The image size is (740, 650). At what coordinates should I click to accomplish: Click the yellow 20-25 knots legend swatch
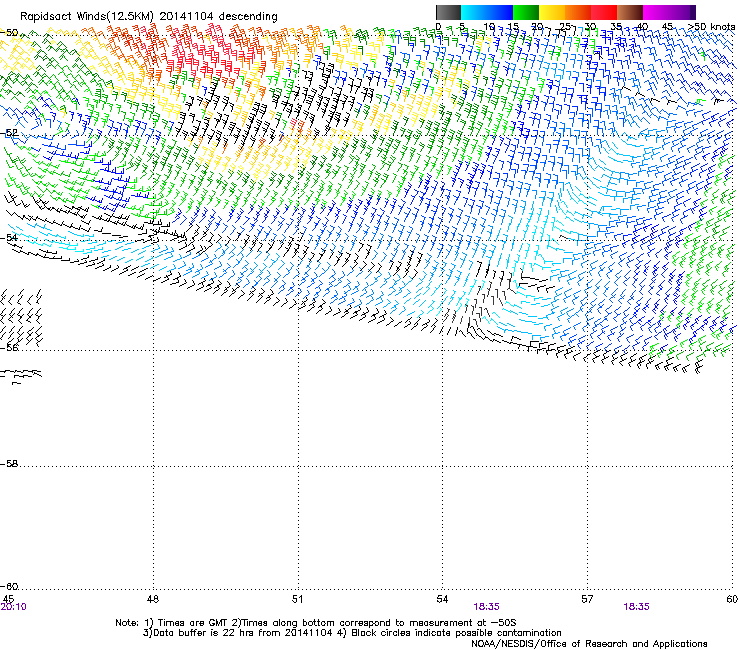(x=552, y=12)
